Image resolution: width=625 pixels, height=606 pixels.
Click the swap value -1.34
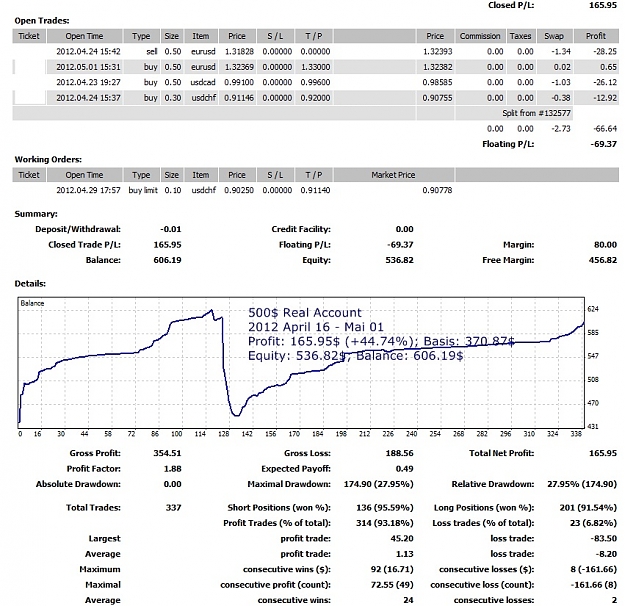[560, 51]
